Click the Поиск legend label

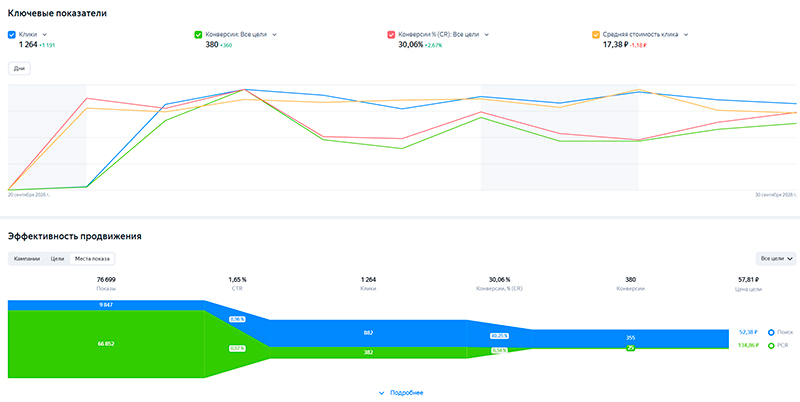[785, 332]
